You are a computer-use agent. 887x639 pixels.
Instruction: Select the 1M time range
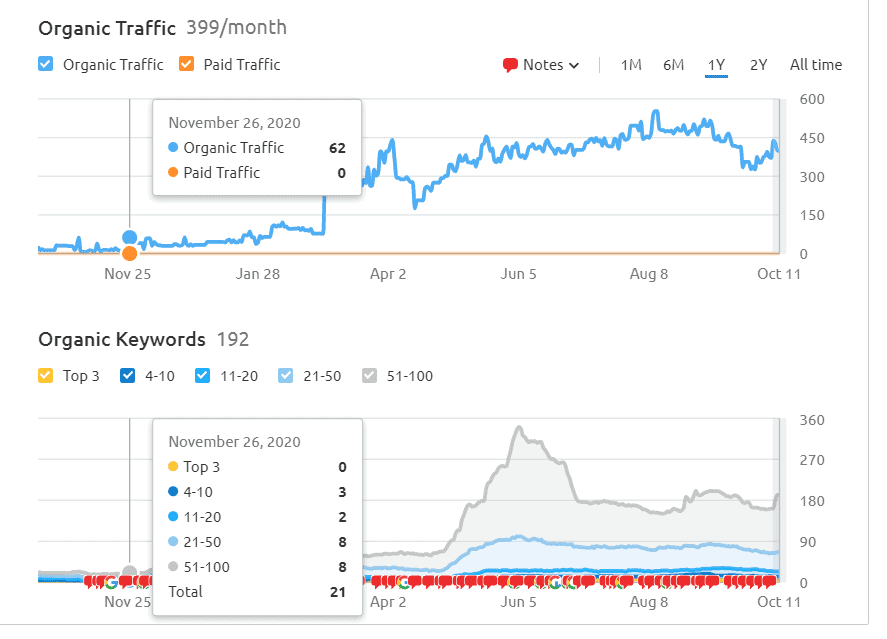[631, 65]
